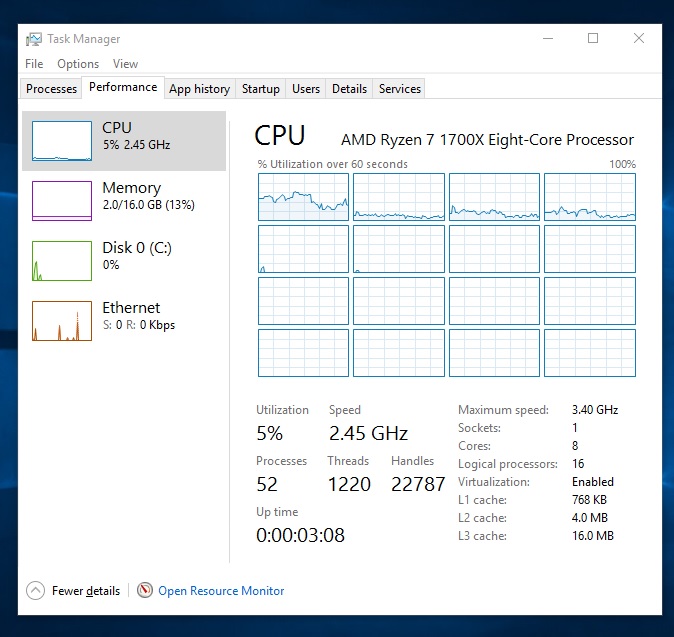Open the View menu
Screen dimensions: 674x637
(126, 64)
